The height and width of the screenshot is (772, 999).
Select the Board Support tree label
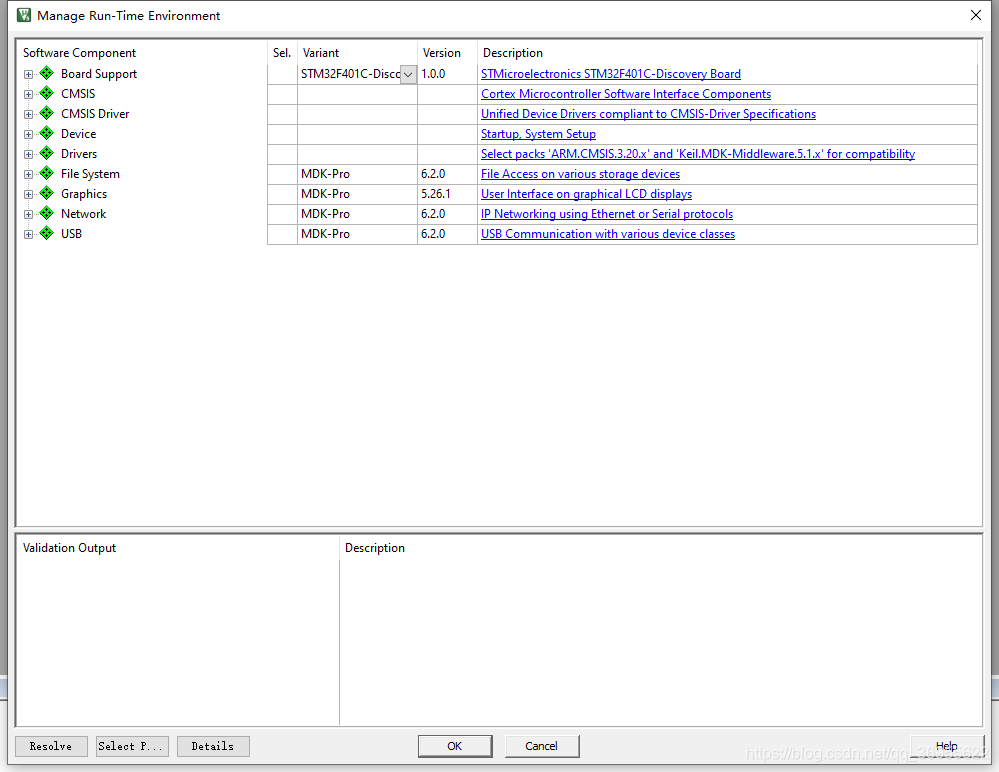(99, 74)
